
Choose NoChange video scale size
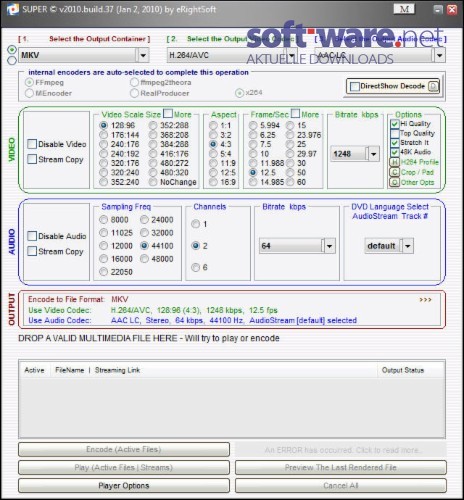coord(153,182)
